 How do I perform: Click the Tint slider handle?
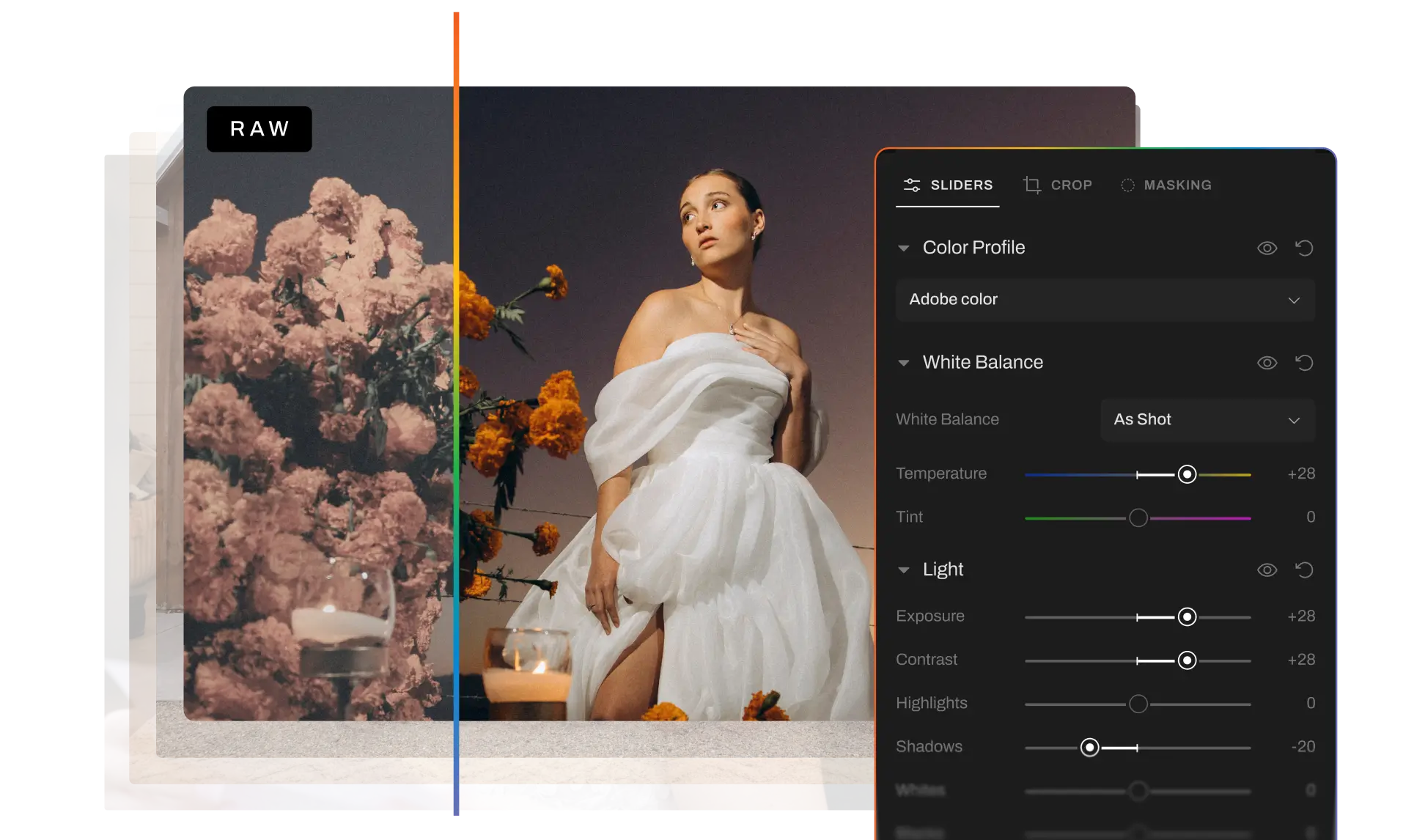tap(1138, 518)
